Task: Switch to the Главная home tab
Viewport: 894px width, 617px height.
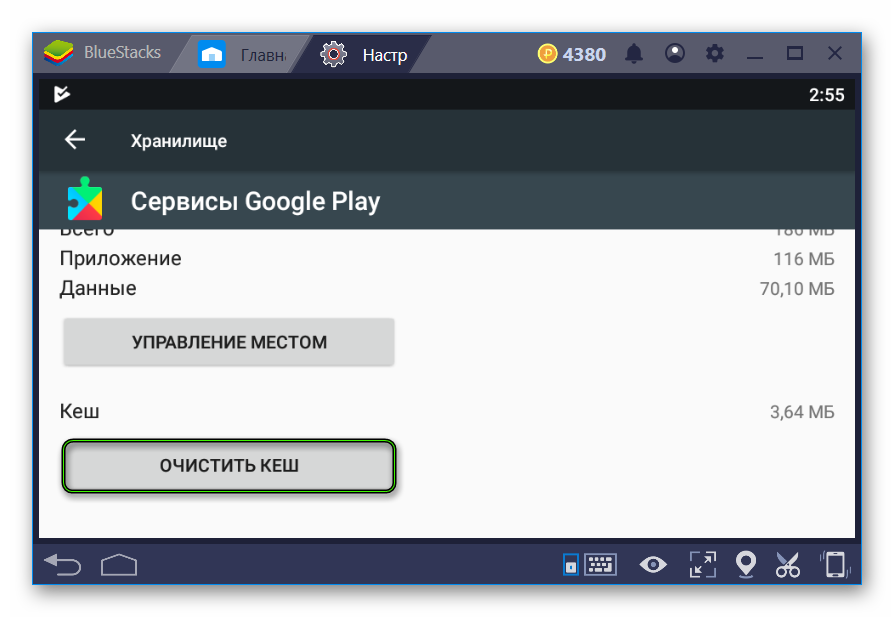Action: (241, 55)
